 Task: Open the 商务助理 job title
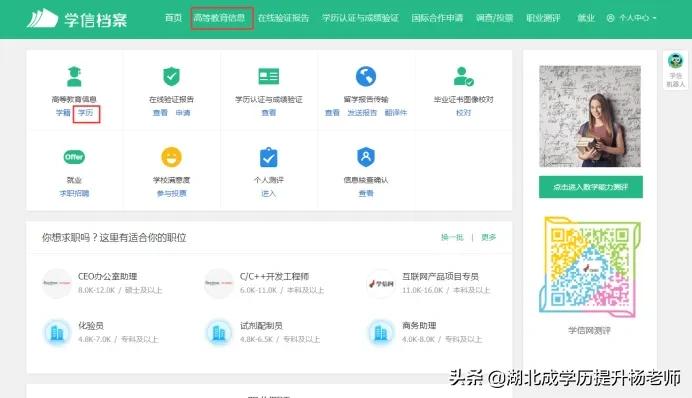click(419, 326)
